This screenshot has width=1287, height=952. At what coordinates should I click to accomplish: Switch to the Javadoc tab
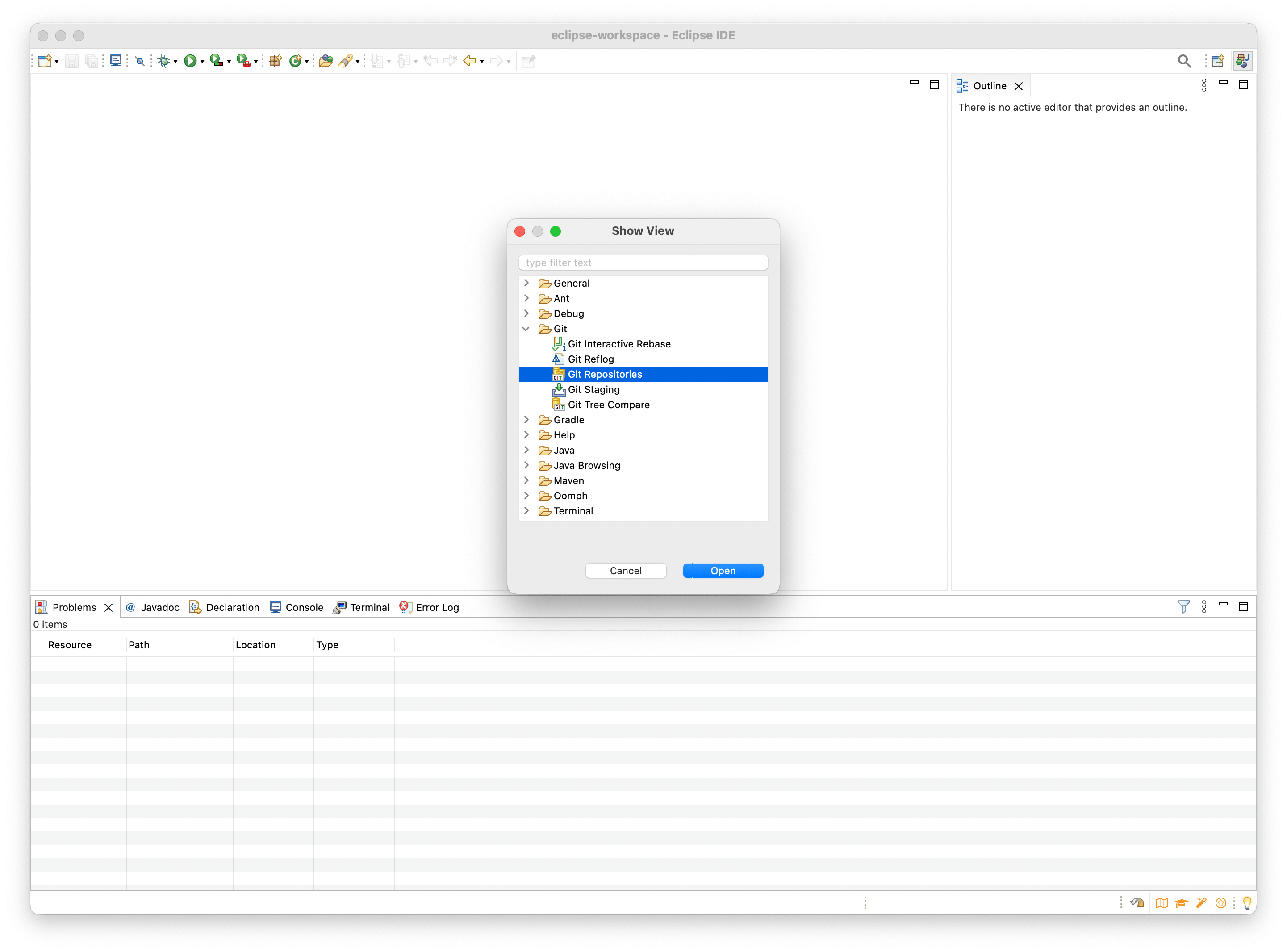point(153,607)
